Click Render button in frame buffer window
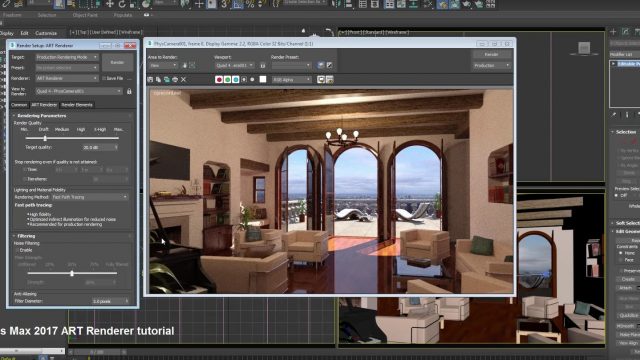Screen dimensions: 640x360 coord(491,54)
